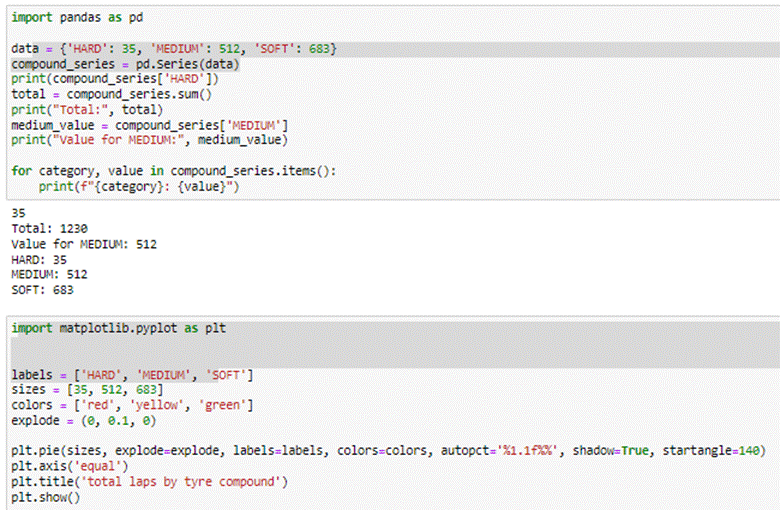
Task: Click the 'SOFT: 683' output line
Action: click(x=42, y=290)
